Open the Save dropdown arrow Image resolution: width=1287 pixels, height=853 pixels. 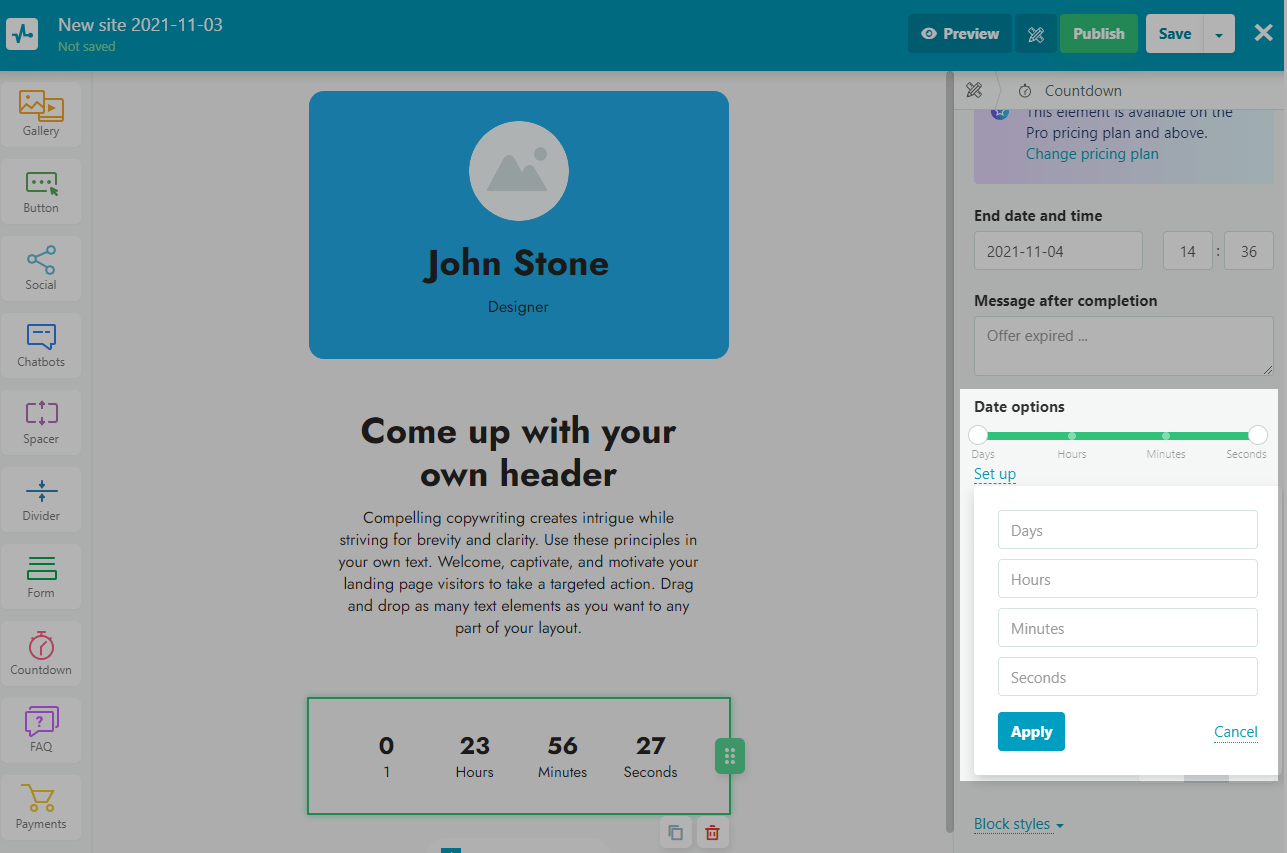(1218, 34)
